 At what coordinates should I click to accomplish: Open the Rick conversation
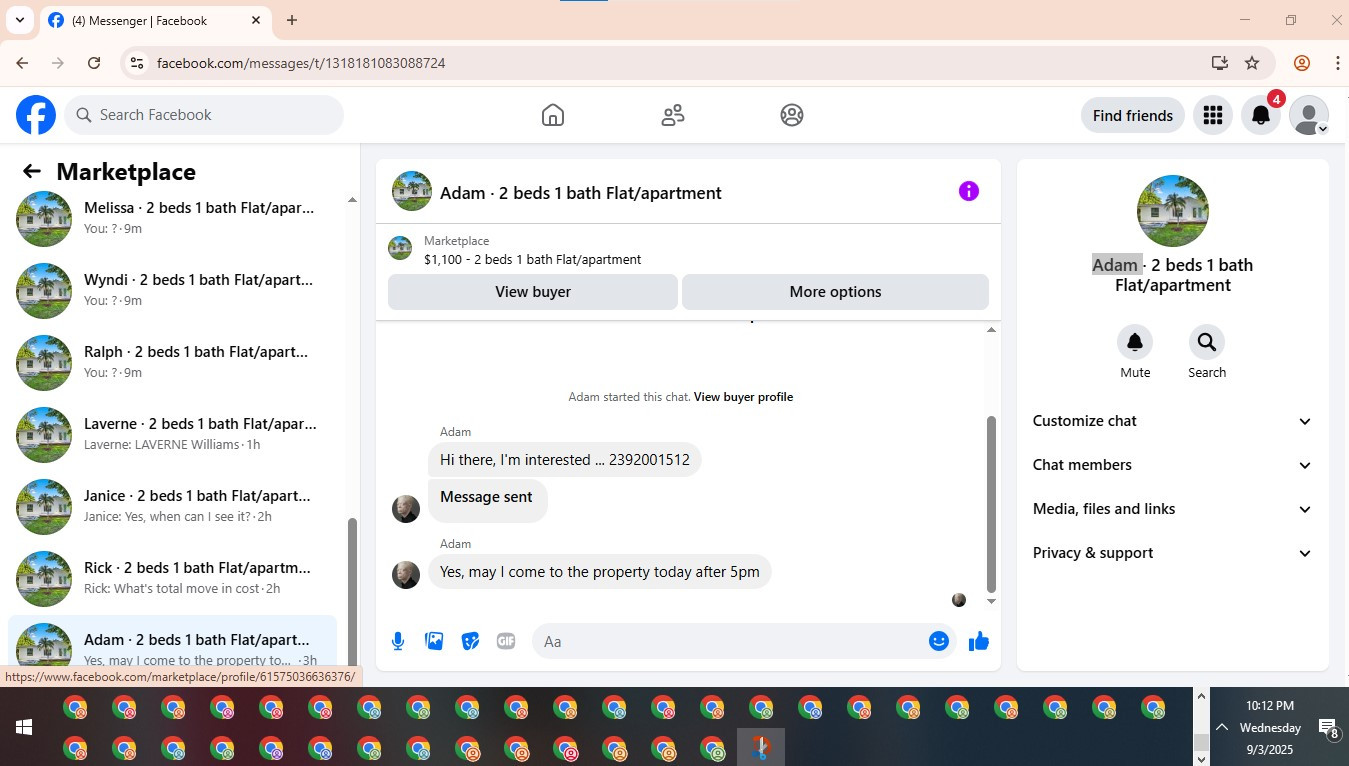(x=173, y=579)
